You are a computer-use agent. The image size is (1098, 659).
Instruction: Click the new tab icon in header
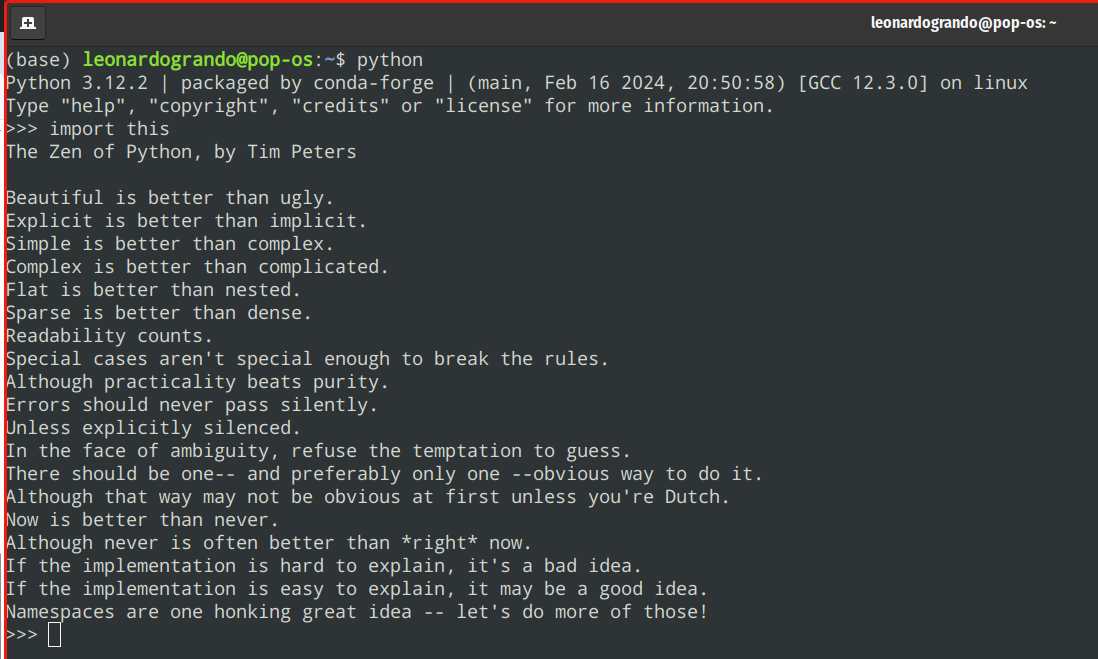tap(27, 22)
